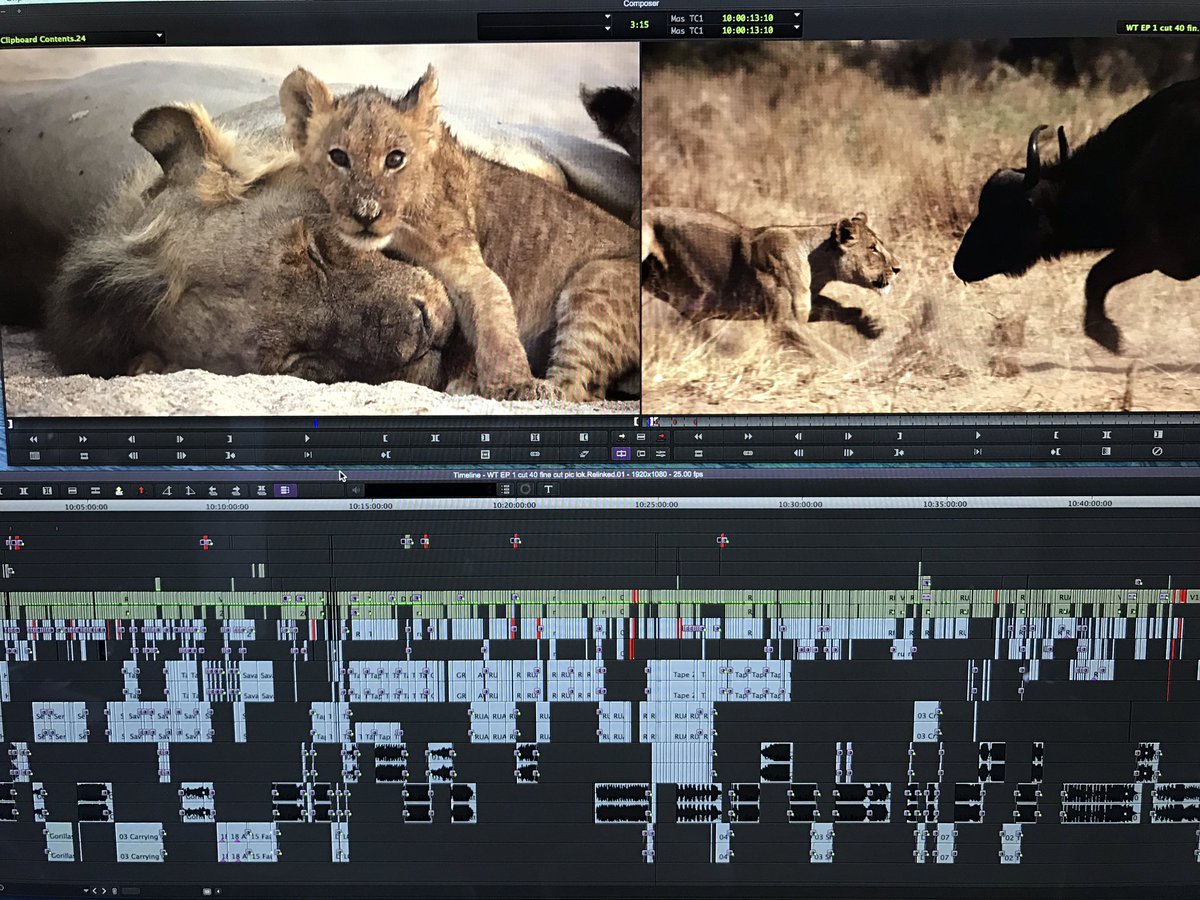
Task: Click the red Overwrite arrow between monitors
Action: point(661,437)
